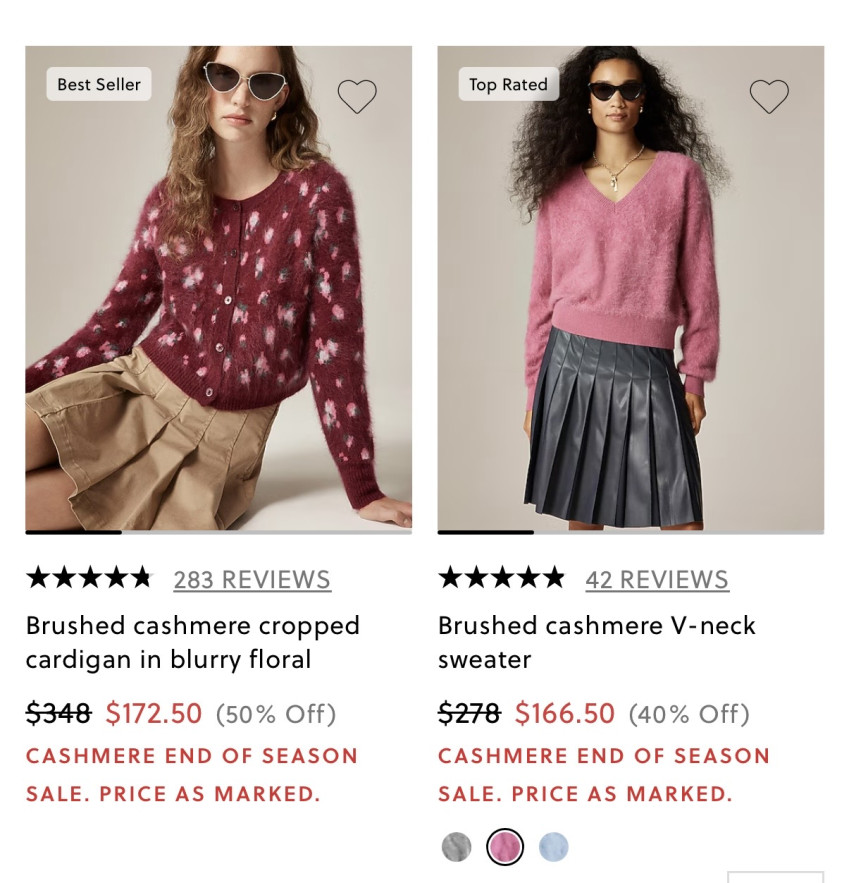Image resolution: width=849 pixels, height=883 pixels.
Task: Open the Brushed cashmere V-neck sweater title
Action: pos(596,642)
